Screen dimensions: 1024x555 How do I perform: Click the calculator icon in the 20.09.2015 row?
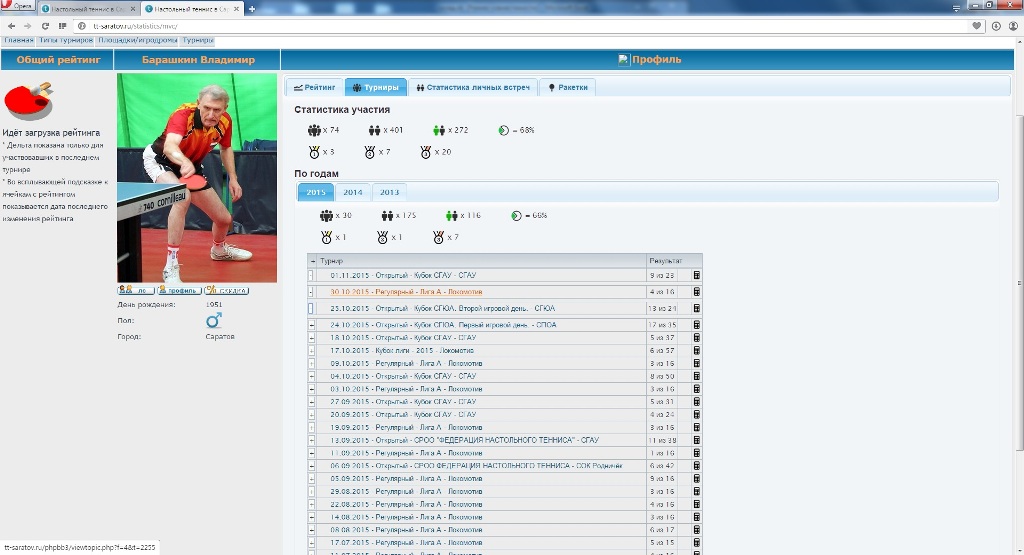point(696,414)
